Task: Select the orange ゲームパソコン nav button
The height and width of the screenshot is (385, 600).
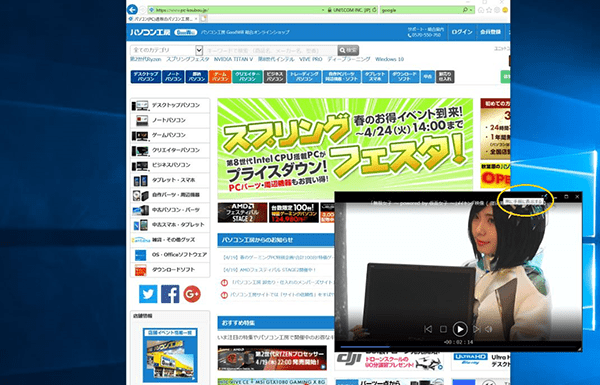Action: (x=220, y=77)
